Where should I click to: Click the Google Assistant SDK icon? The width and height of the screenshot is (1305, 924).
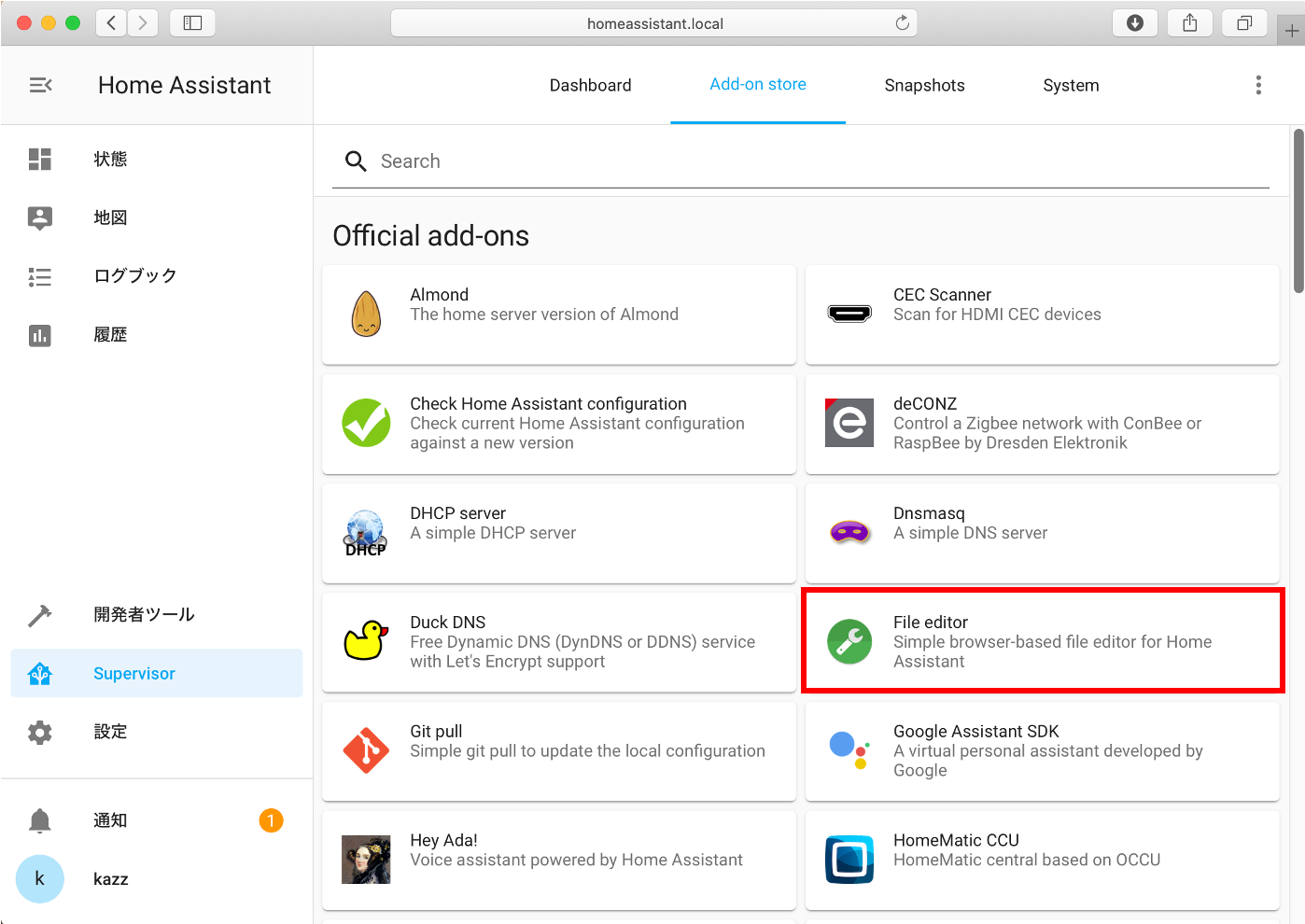tap(849, 750)
